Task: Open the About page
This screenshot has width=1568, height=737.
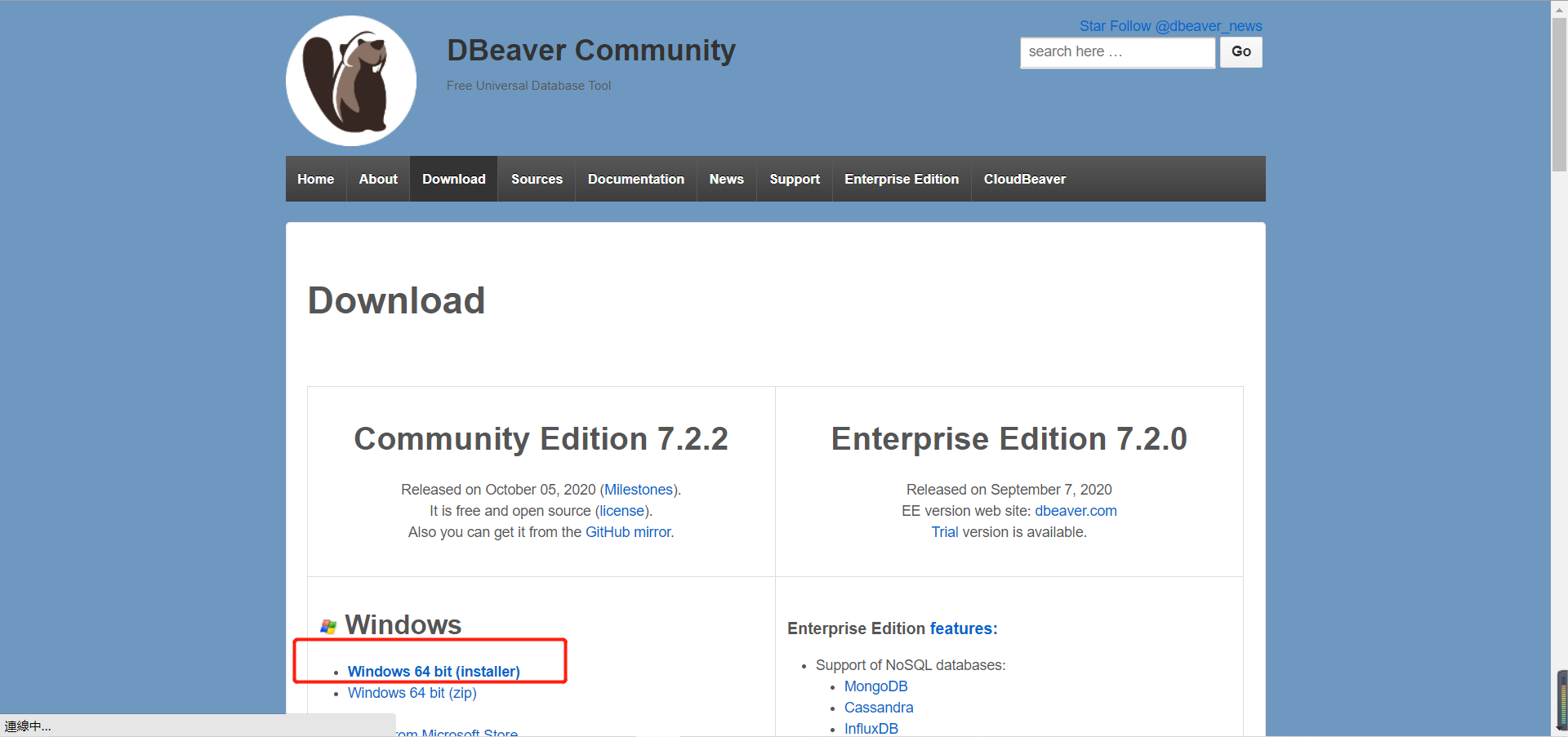Action: pyautogui.click(x=377, y=179)
